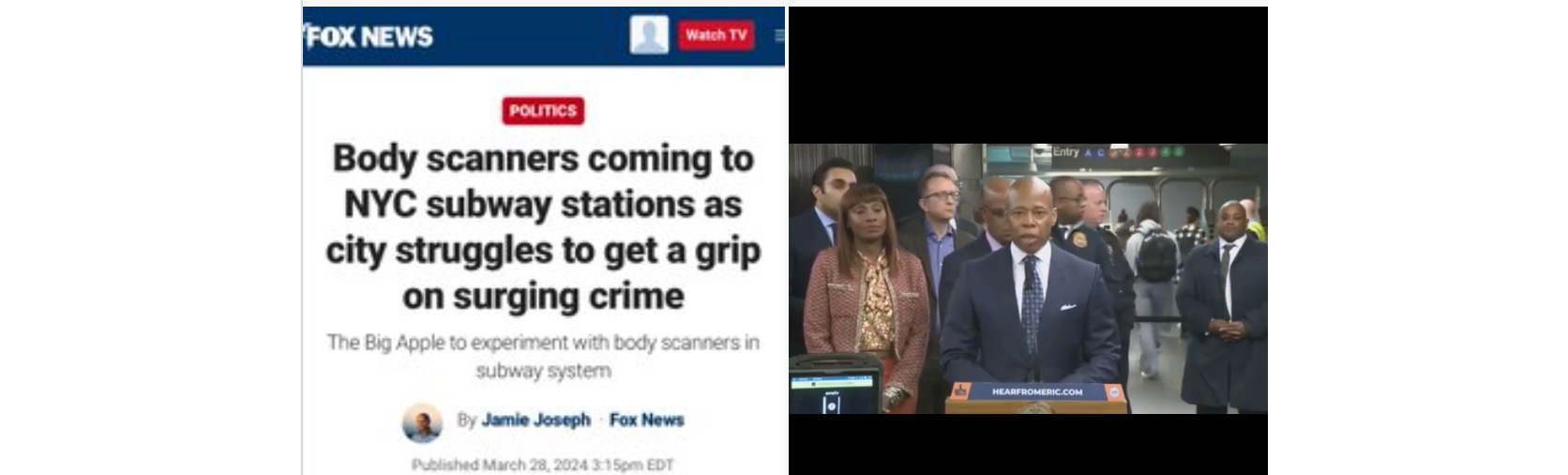Click the blue Fox News header bar
Image resolution: width=1568 pixels, height=475 pixels.
[x=543, y=36]
